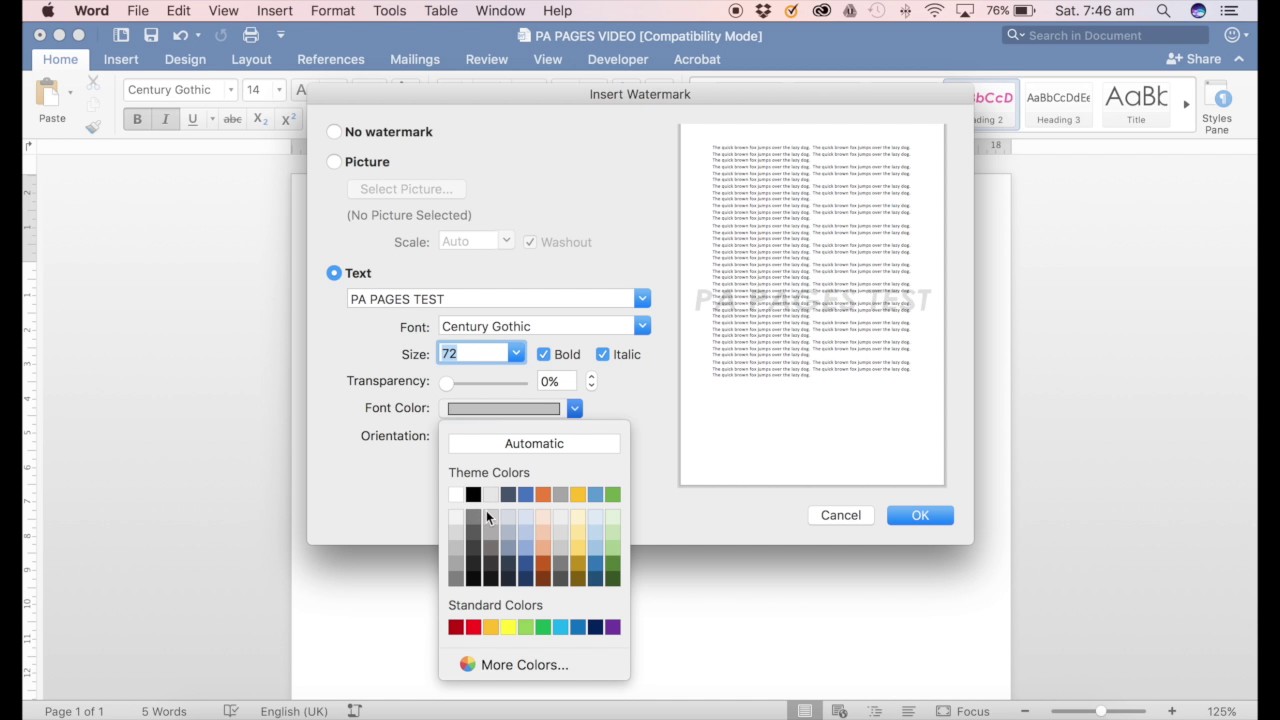Pick the black theme color swatch
Screen dimensions: 1280x720
click(473, 494)
